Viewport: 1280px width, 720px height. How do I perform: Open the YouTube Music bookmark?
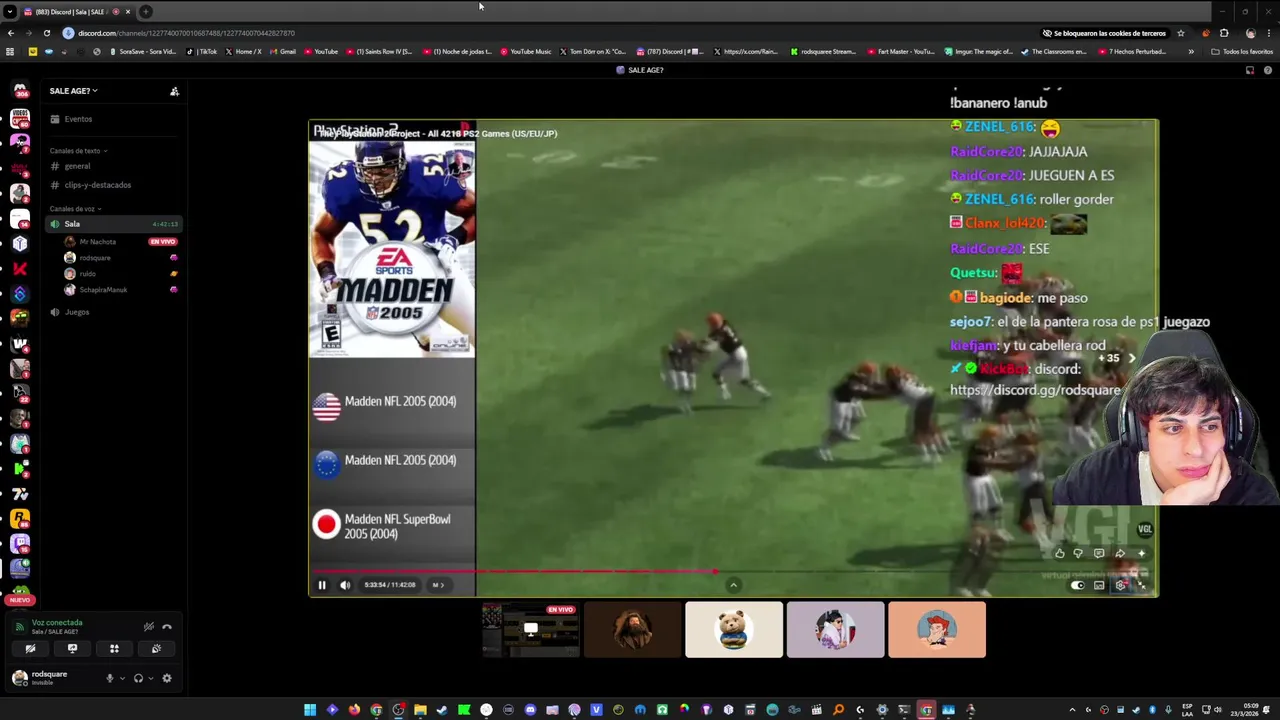tap(526, 52)
